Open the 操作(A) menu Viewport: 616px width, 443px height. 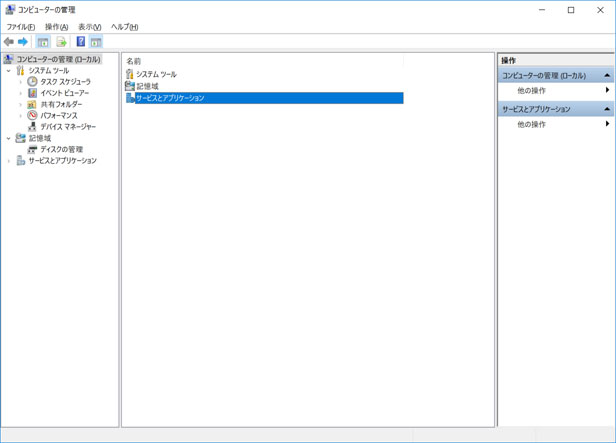[x=57, y=27]
